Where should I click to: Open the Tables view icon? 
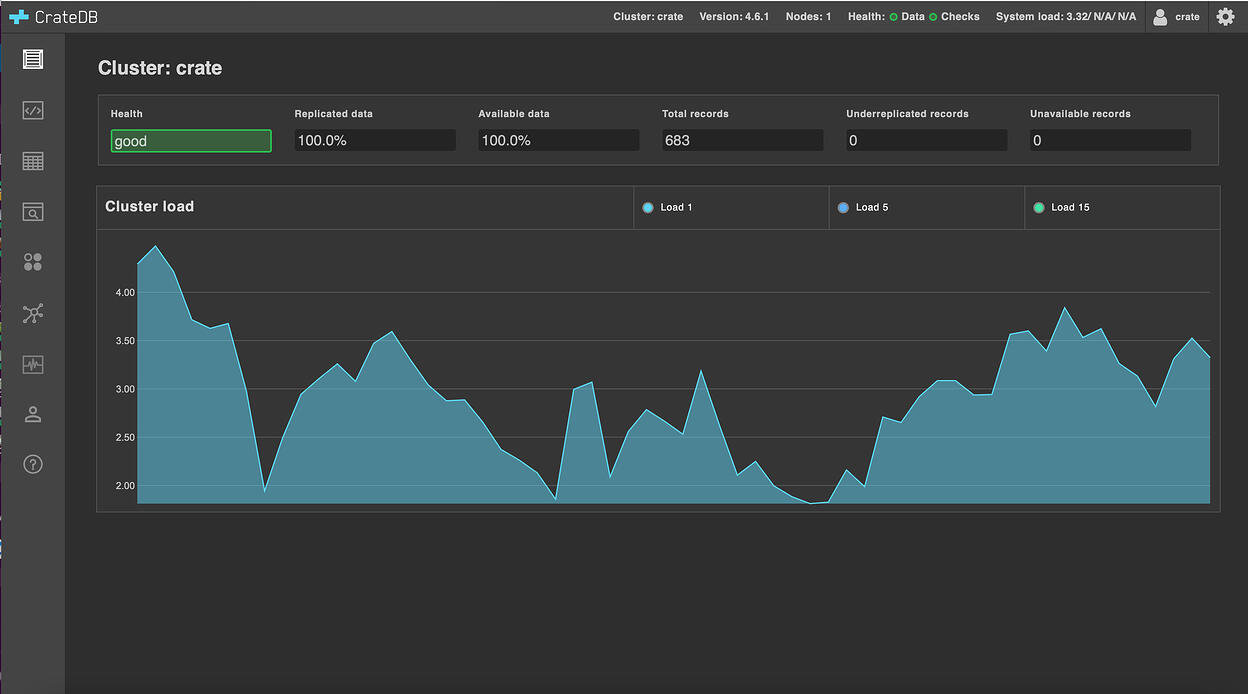pyautogui.click(x=33, y=161)
